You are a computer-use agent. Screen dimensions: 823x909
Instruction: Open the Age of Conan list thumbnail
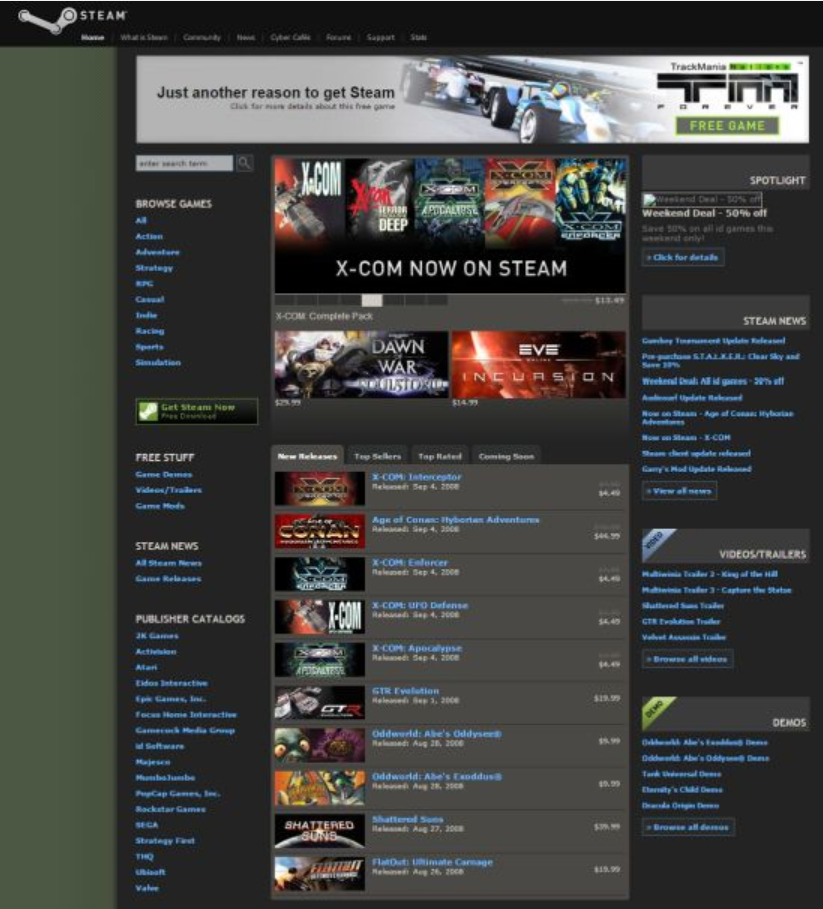coord(319,531)
